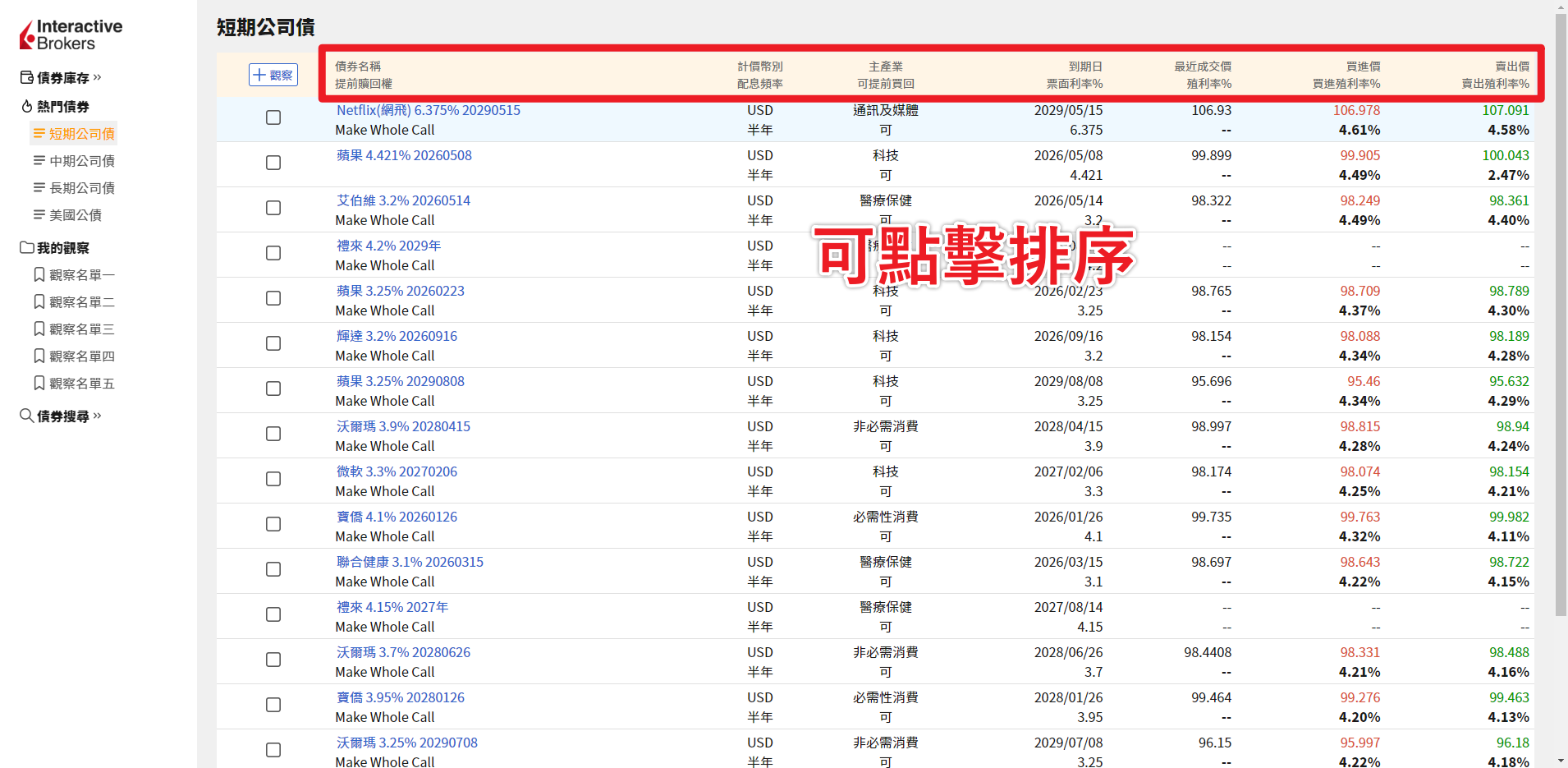Open the 債券庫存 briefcase icon
This screenshot has height=768, width=1568.
27,77
